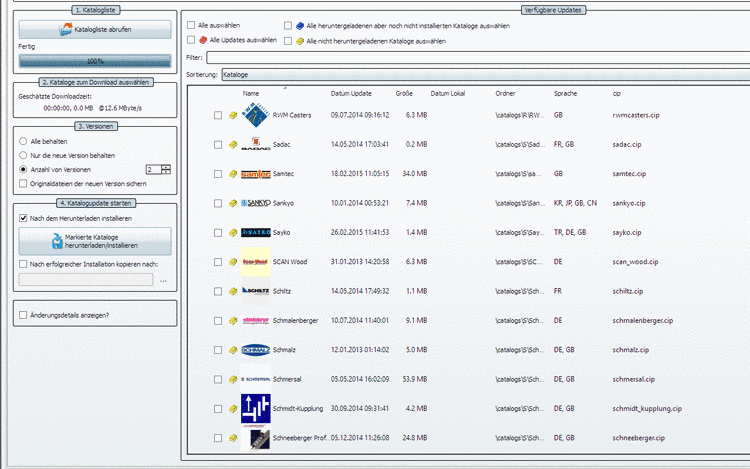The image size is (750, 469).
Task: Click into the Filter text field
Action: 478,57
